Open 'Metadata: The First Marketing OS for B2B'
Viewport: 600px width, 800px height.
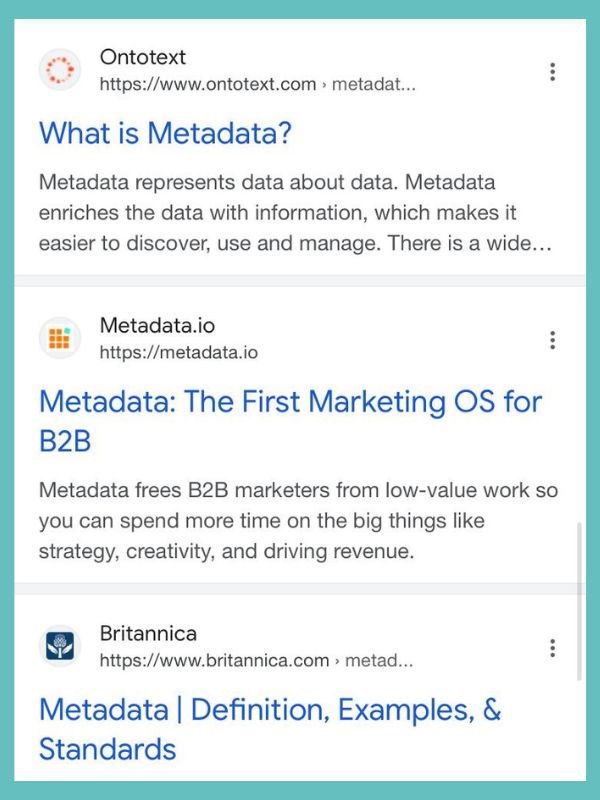(290, 421)
